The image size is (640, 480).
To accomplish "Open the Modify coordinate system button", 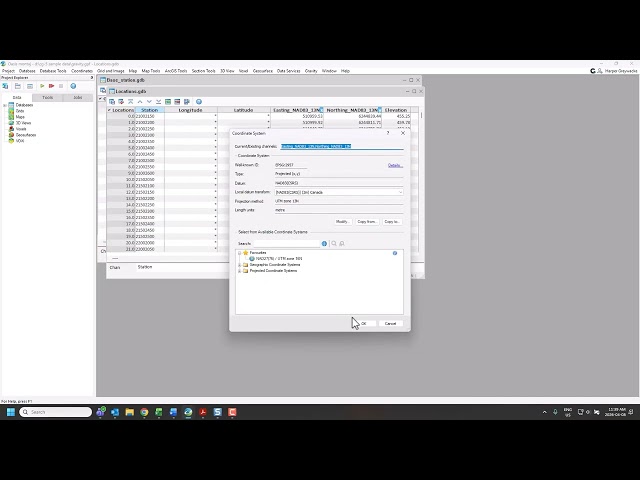I will click(342, 222).
